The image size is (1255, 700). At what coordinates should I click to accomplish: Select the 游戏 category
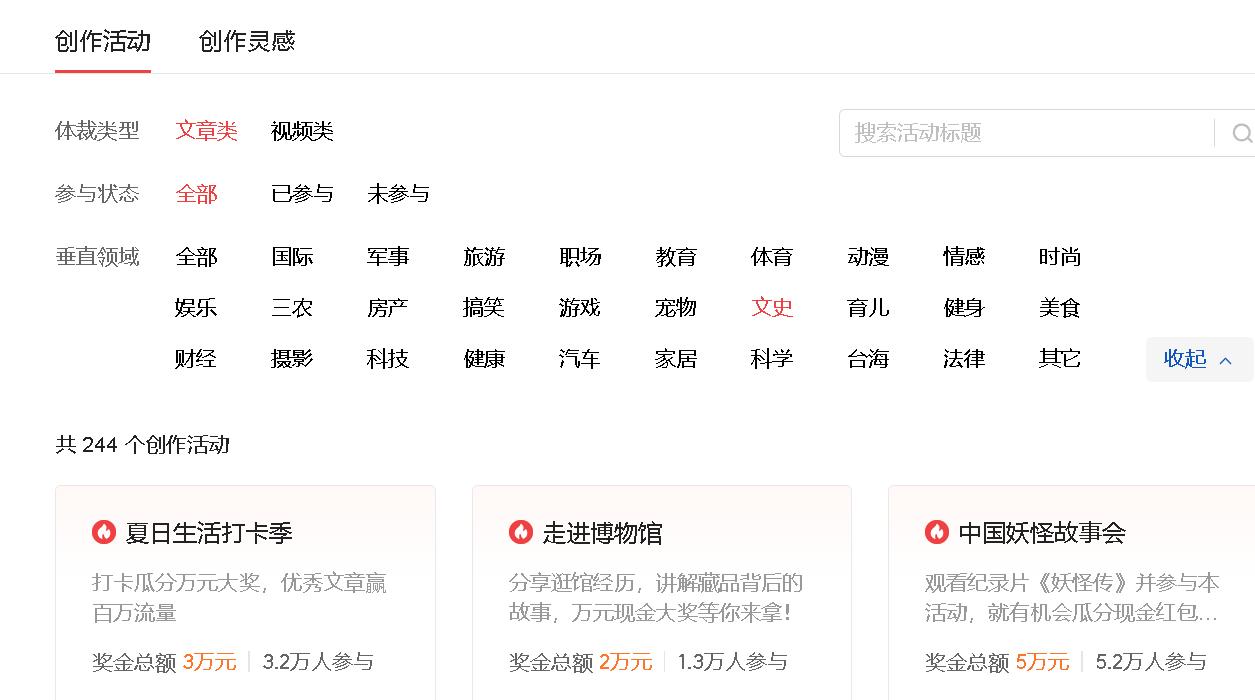tap(579, 308)
